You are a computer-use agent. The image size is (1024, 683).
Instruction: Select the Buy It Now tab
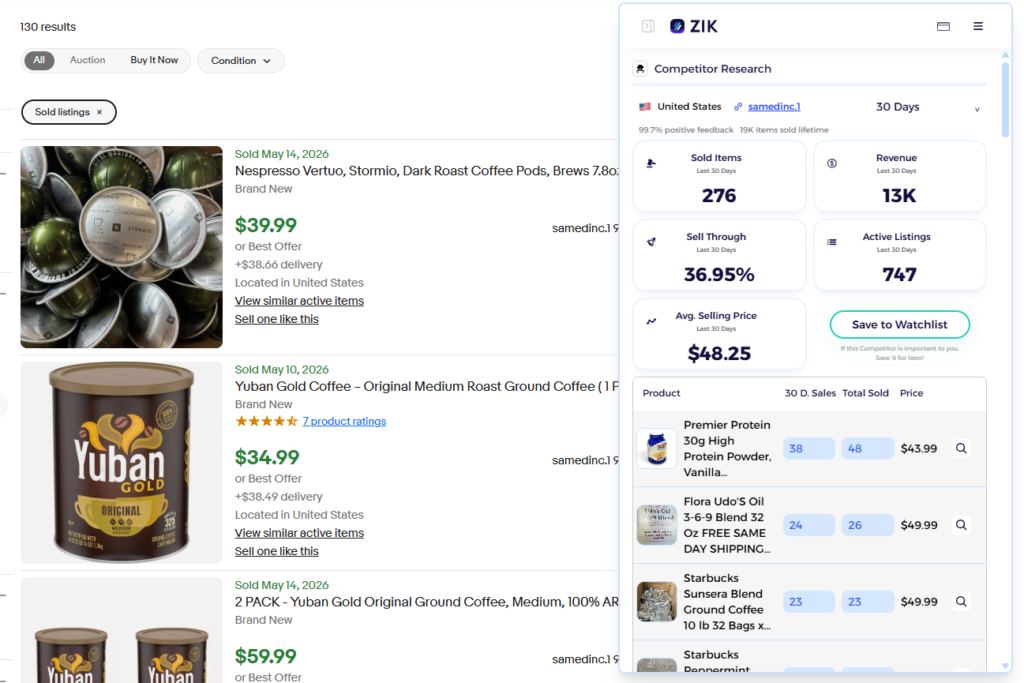click(x=154, y=60)
